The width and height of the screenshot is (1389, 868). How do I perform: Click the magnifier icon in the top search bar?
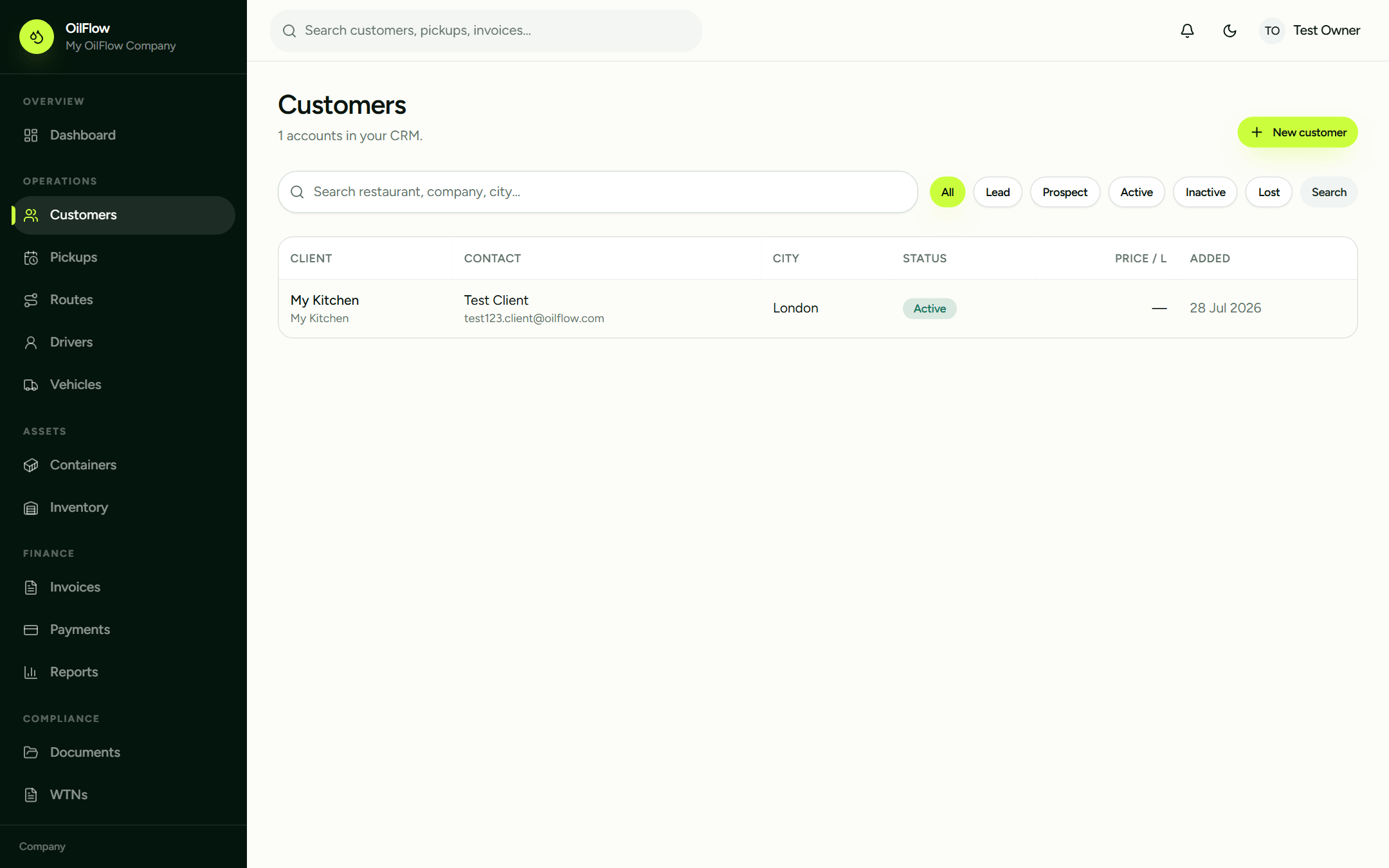click(x=289, y=30)
